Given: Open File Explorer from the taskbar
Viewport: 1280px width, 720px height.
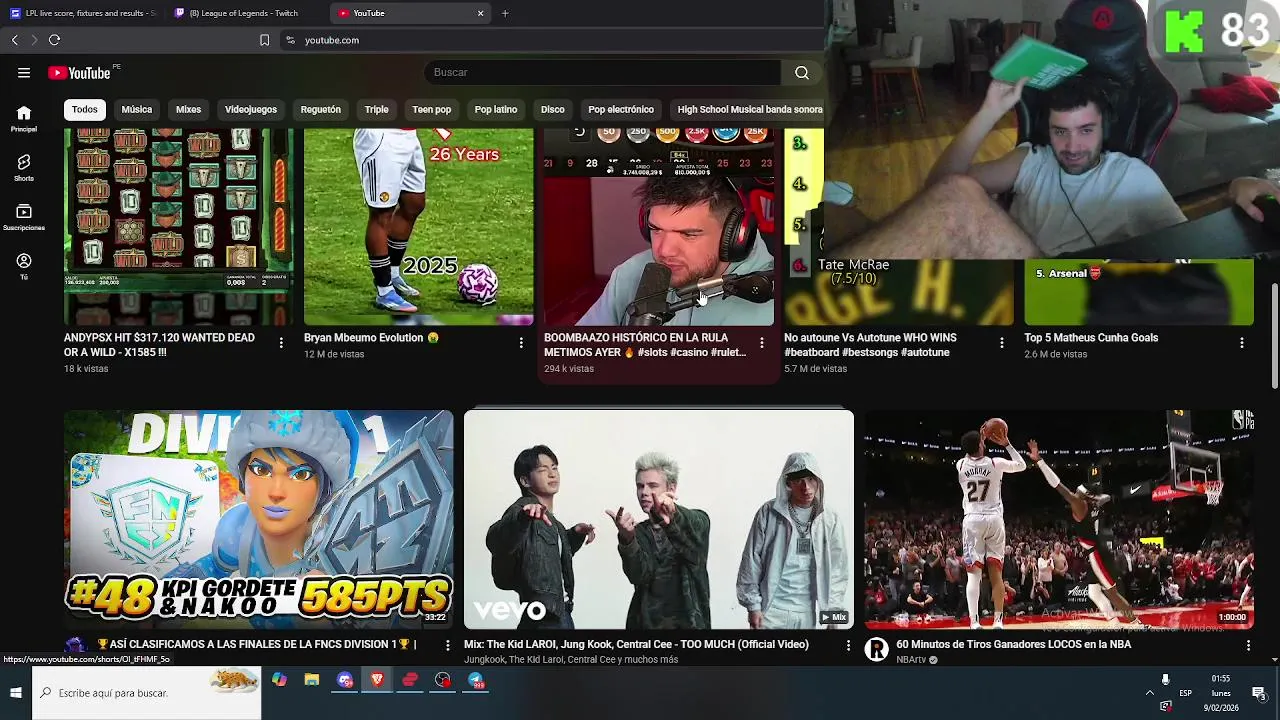Looking at the screenshot, I should [312, 680].
